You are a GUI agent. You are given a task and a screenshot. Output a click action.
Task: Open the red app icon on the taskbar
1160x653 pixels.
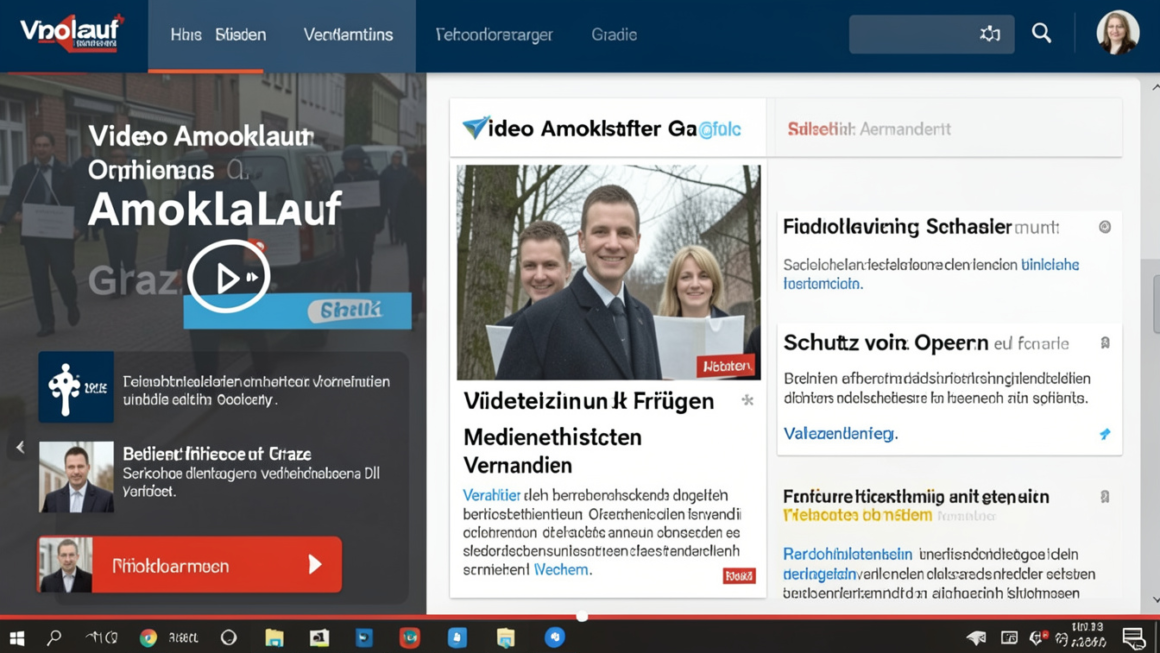[x=410, y=637]
